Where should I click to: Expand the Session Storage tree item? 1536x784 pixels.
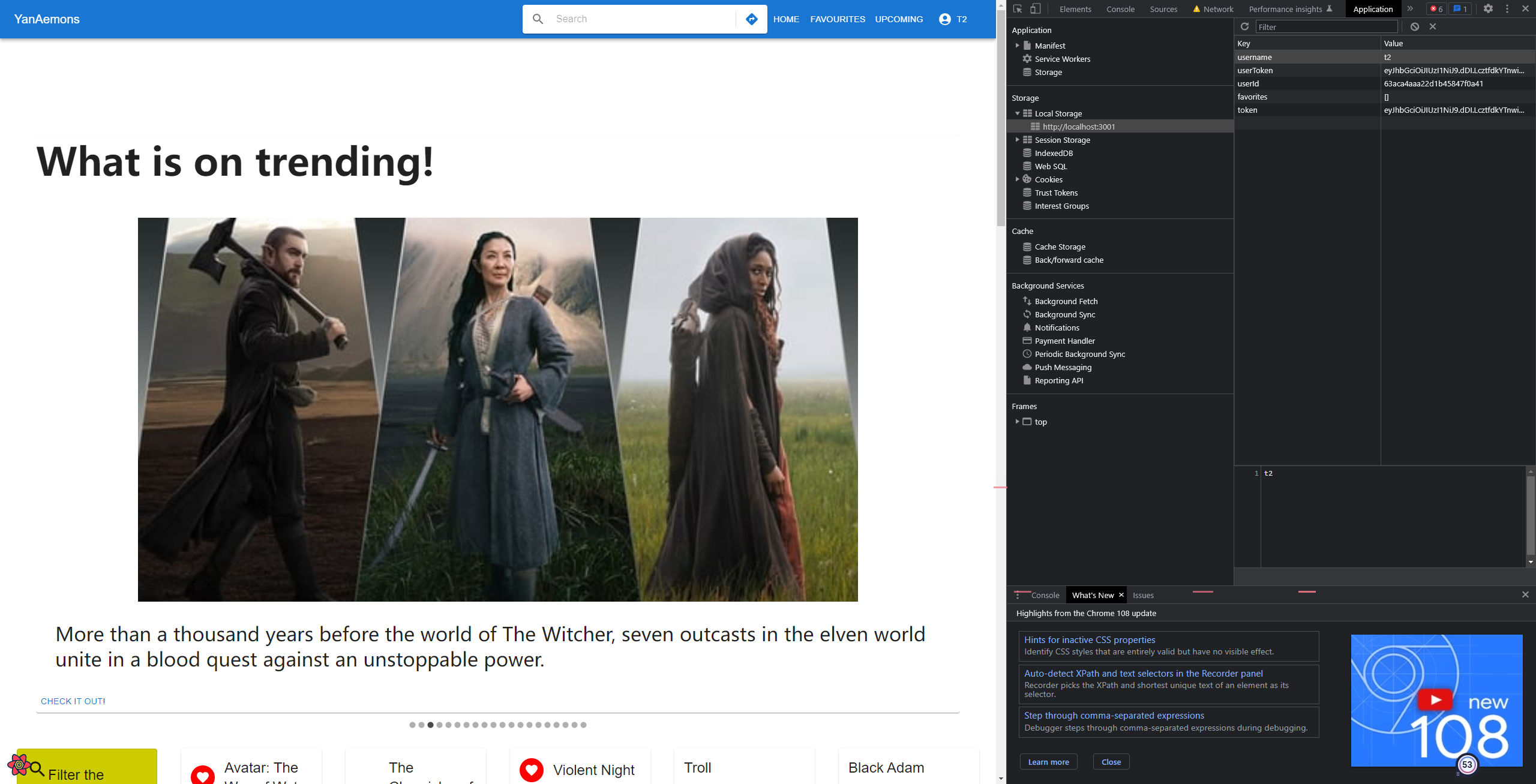coord(1018,140)
